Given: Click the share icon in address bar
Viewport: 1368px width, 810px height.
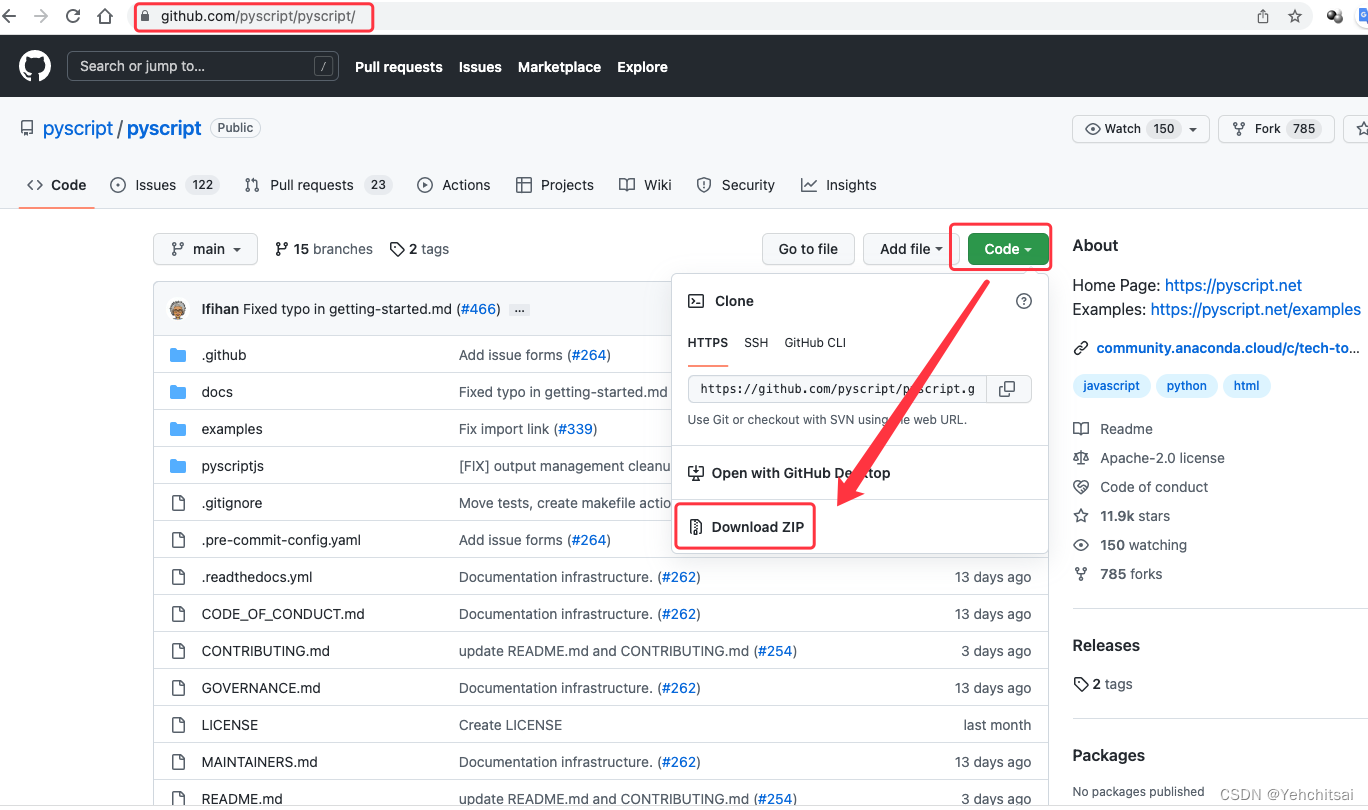Looking at the screenshot, I should pyautogui.click(x=1263, y=16).
